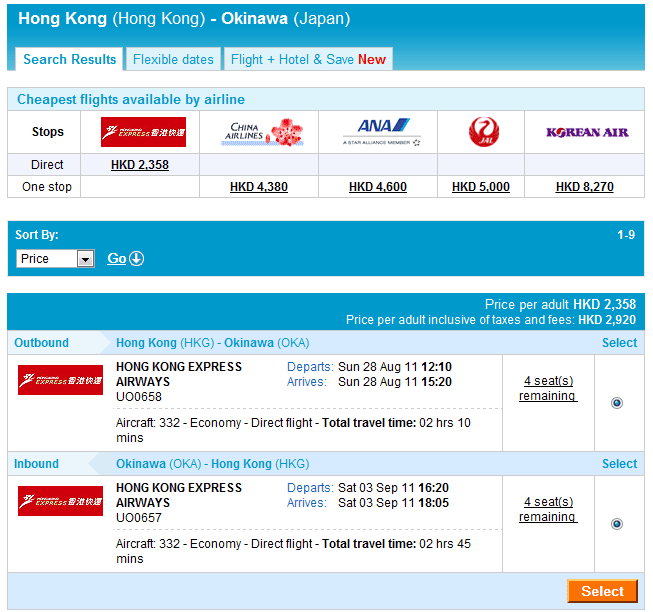The height and width of the screenshot is (612, 653).
Task: Click the Go arrow icon beside sort
Action: coord(136,259)
